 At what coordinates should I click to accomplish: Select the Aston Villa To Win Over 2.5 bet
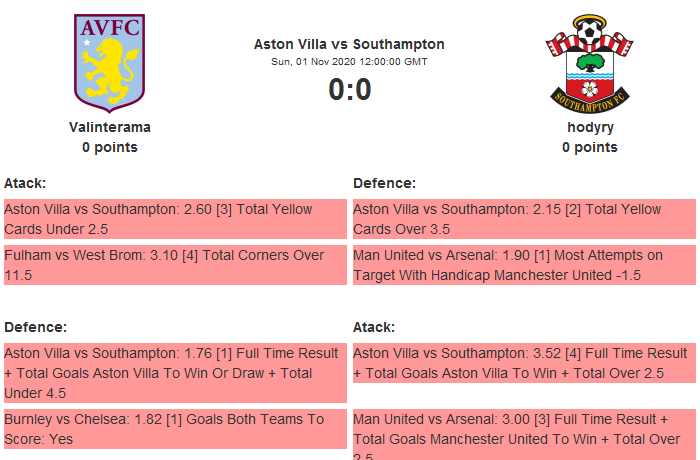tap(524, 363)
